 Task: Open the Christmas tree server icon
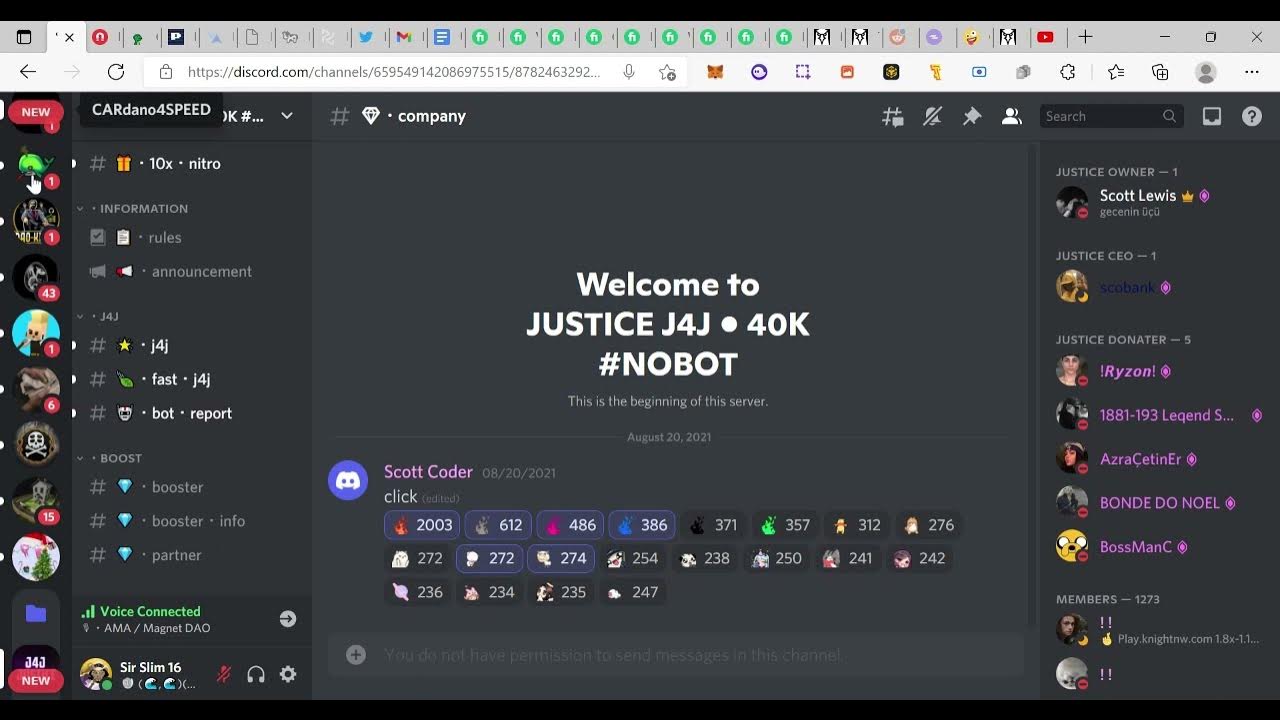tap(36, 557)
